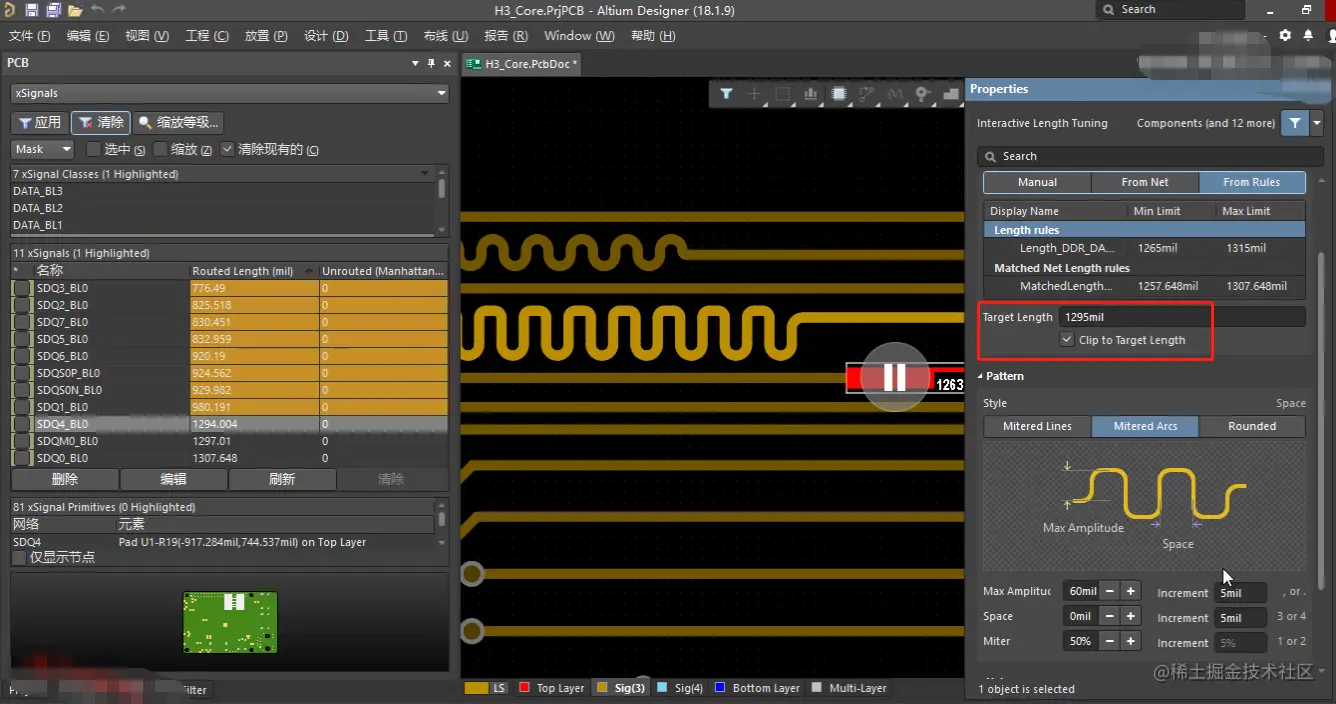Click the paused length tuning gauge
The width and height of the screenshot is (1336, 704).
pos(895,377)
